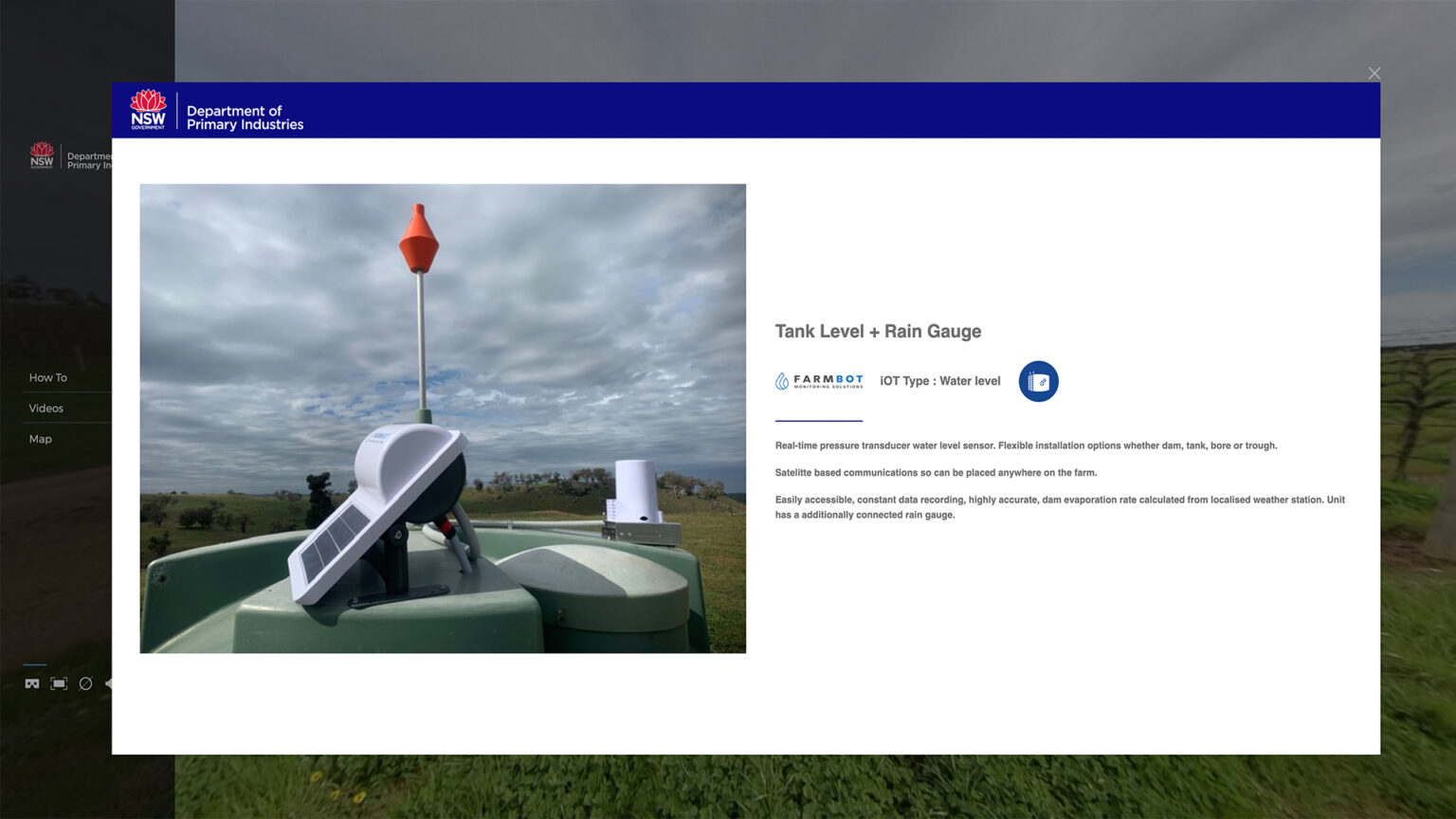Screen dimensions: 1456x819
Task: Open the Map section from the sidebar
Action: tap(40, 438)
